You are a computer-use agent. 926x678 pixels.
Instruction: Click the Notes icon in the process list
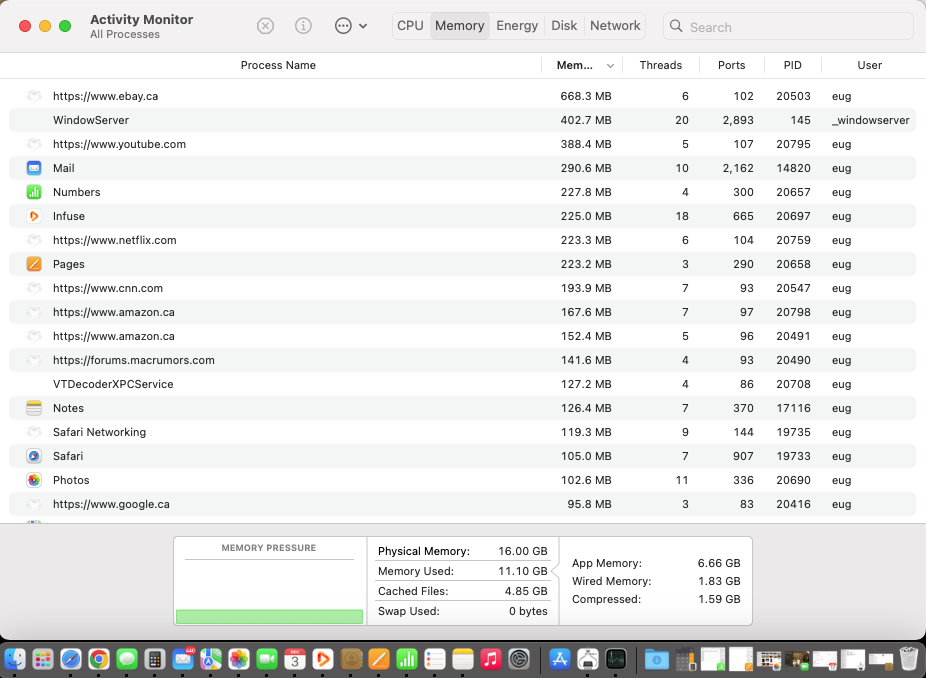coord(33,408)
